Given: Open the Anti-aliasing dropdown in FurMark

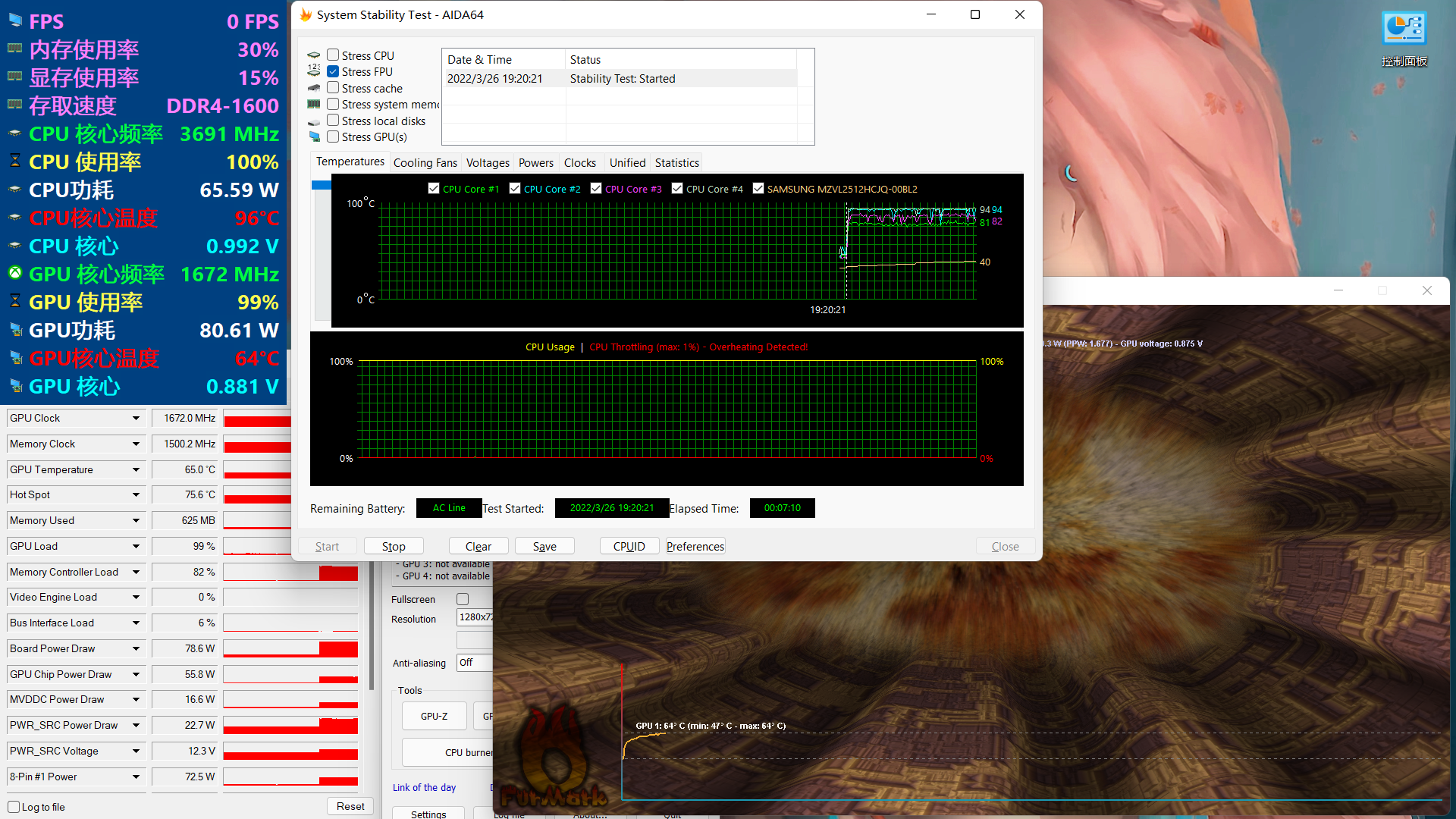Looking at the screenshot, I should coord(475,663).
